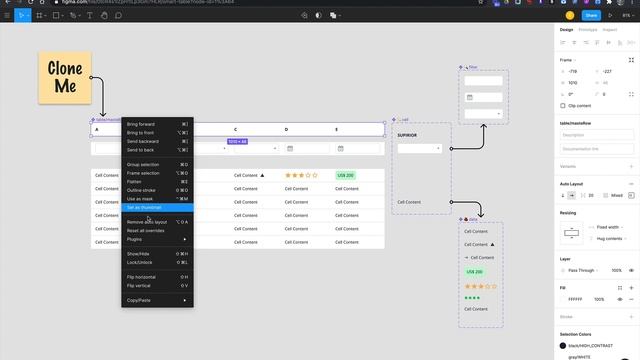Click the US$ 200 badge in table
Viewport: 640px width, 360px height.
pos(346,175)
